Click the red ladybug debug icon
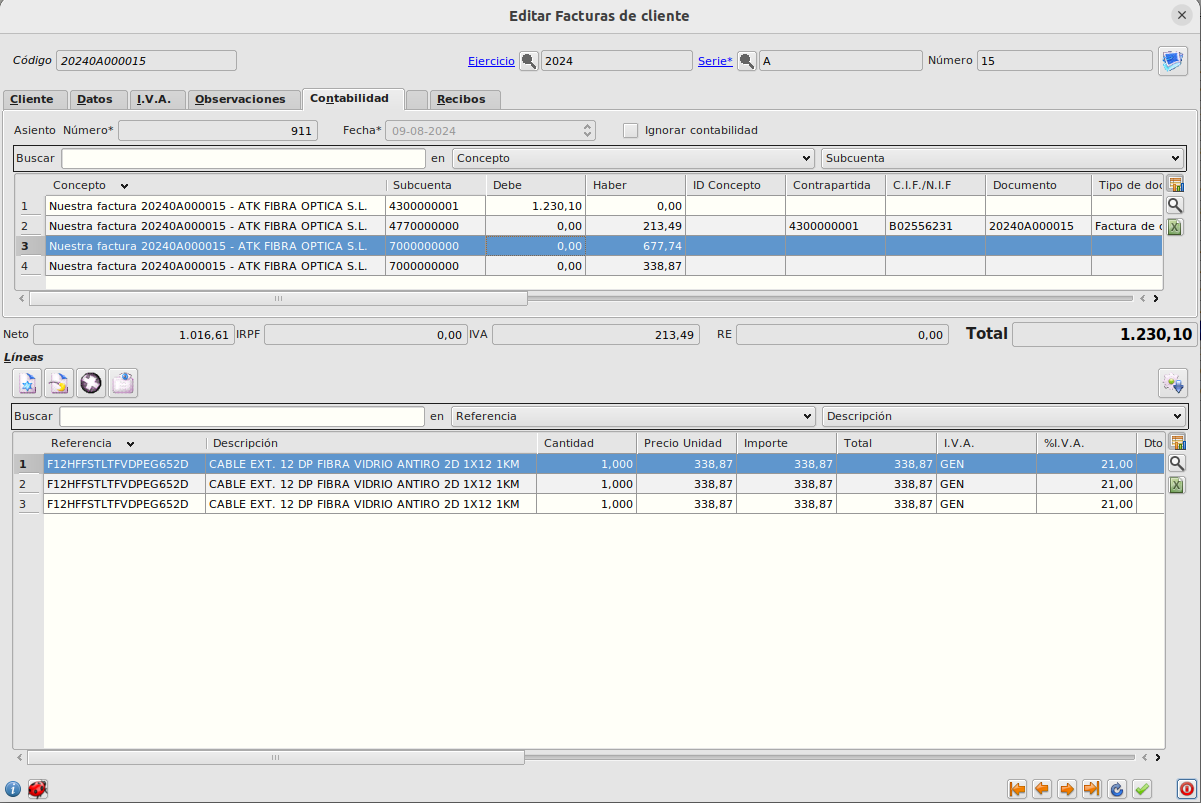The image size is (1201, 803). click(38, 789)
